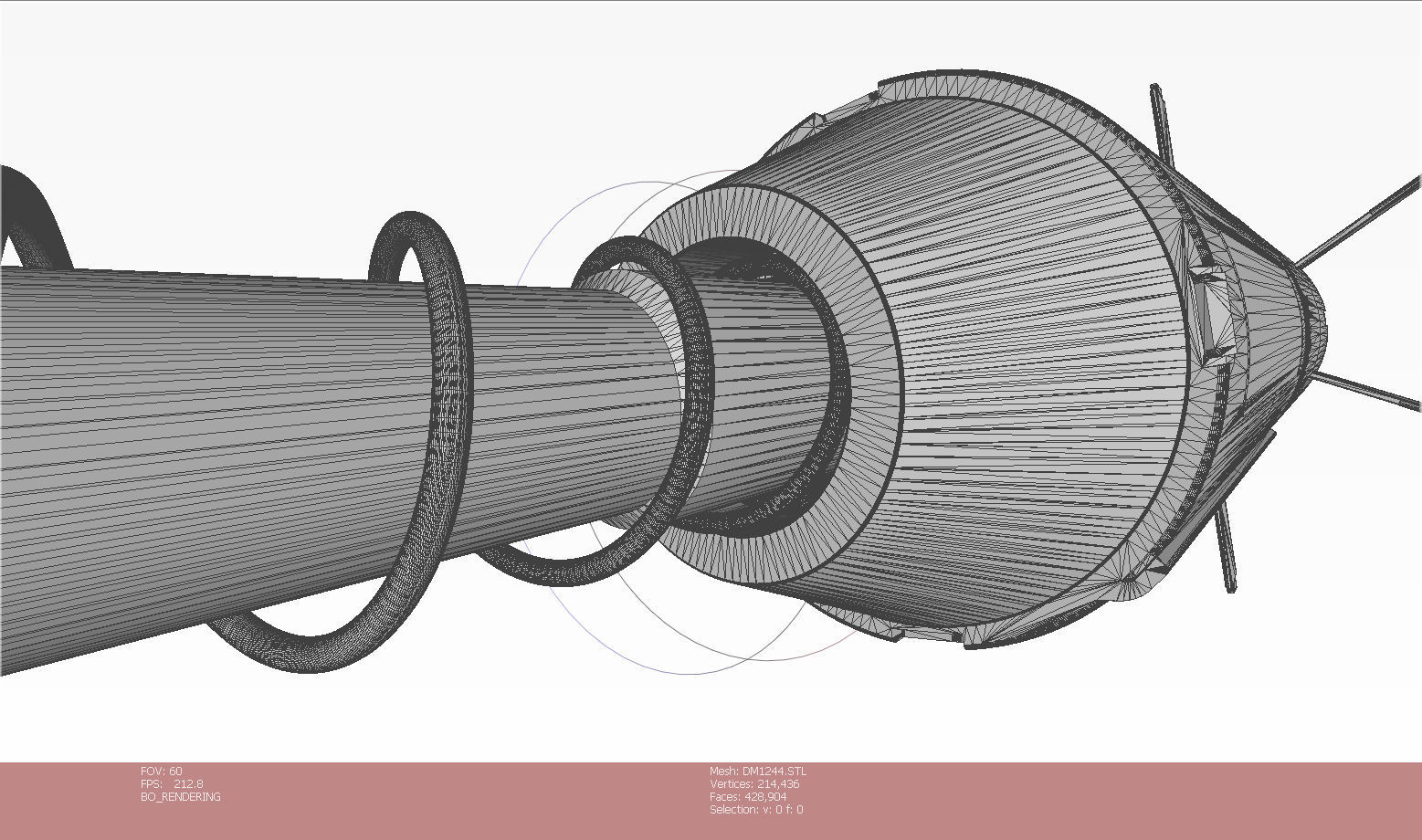This screenshot has height=840, width=1422.
Task: Click the FOV: 60 readout
Action: point(162,772)
